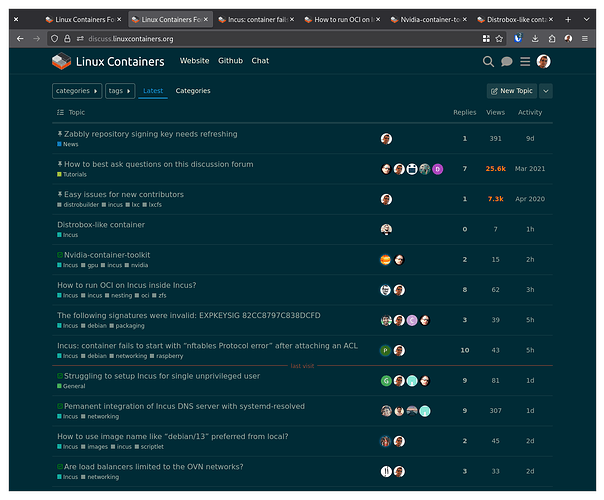Open the Github link in header
604x500 pixels.
tap(231, 61)
